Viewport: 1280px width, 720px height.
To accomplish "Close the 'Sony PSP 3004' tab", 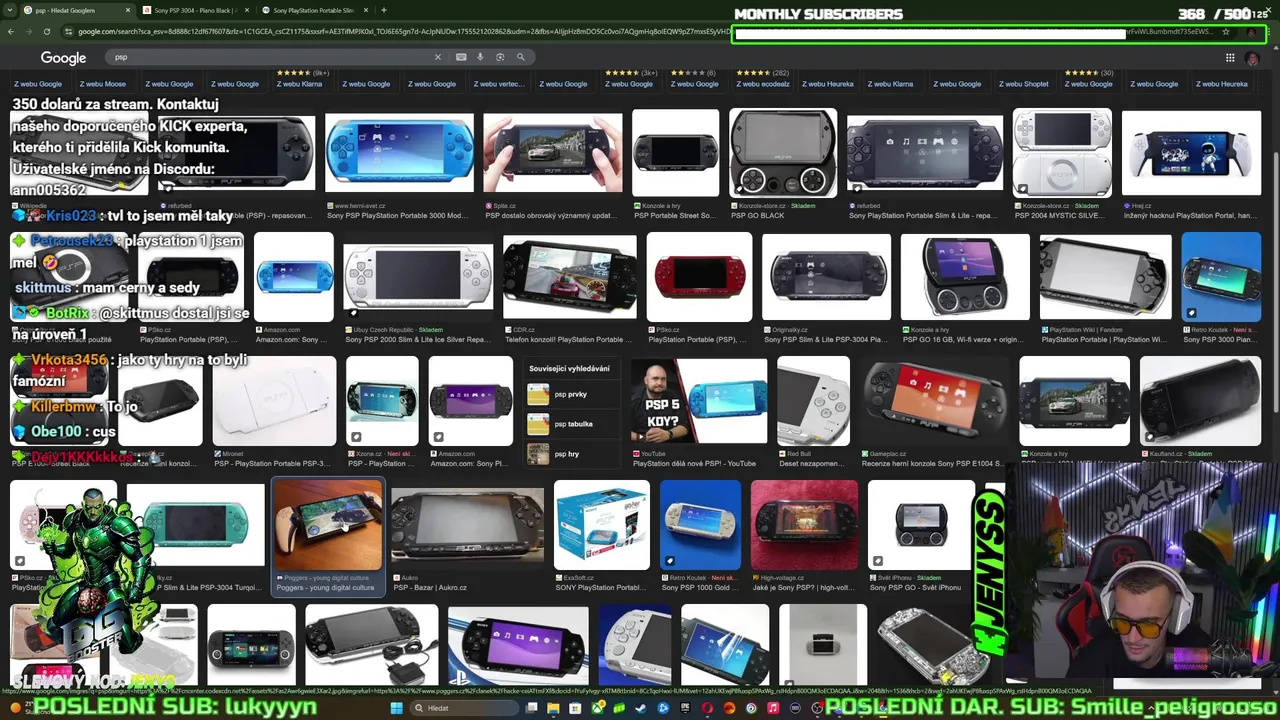I will coord(247,10).
